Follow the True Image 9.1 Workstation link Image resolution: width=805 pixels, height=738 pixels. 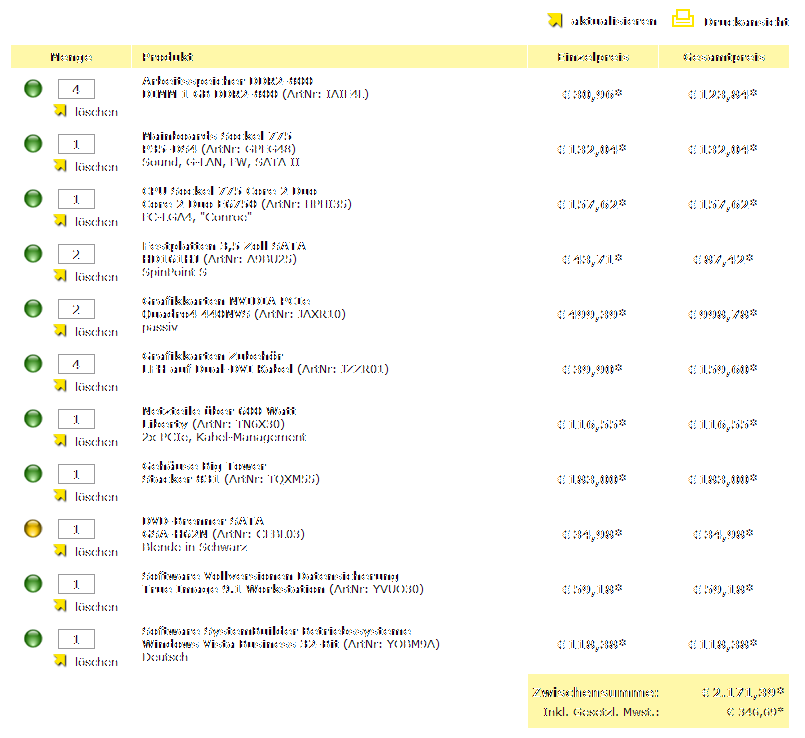tap(233, 590)
